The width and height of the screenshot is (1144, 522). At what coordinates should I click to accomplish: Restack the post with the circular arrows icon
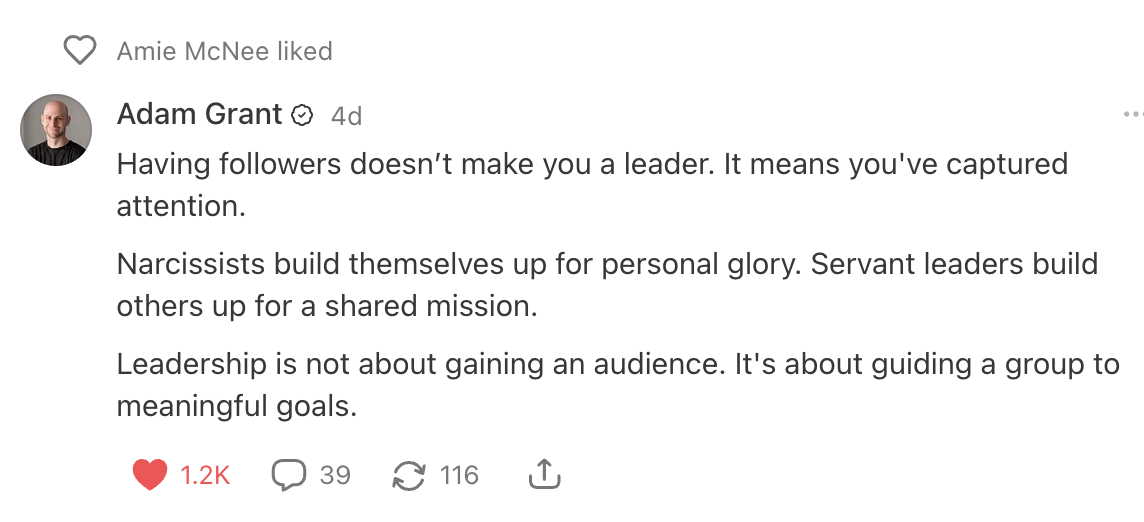point(409,475)
